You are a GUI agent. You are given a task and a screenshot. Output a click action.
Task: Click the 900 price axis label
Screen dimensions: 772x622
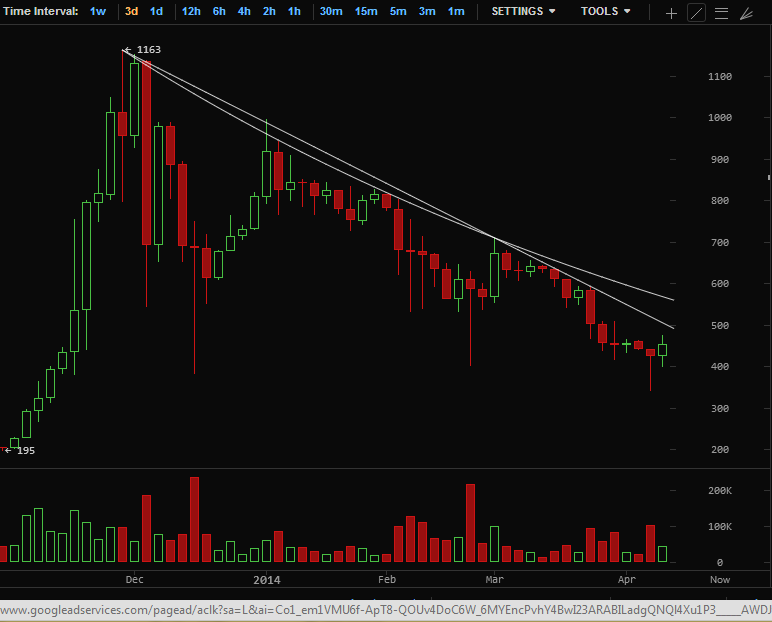pos(720,160)
